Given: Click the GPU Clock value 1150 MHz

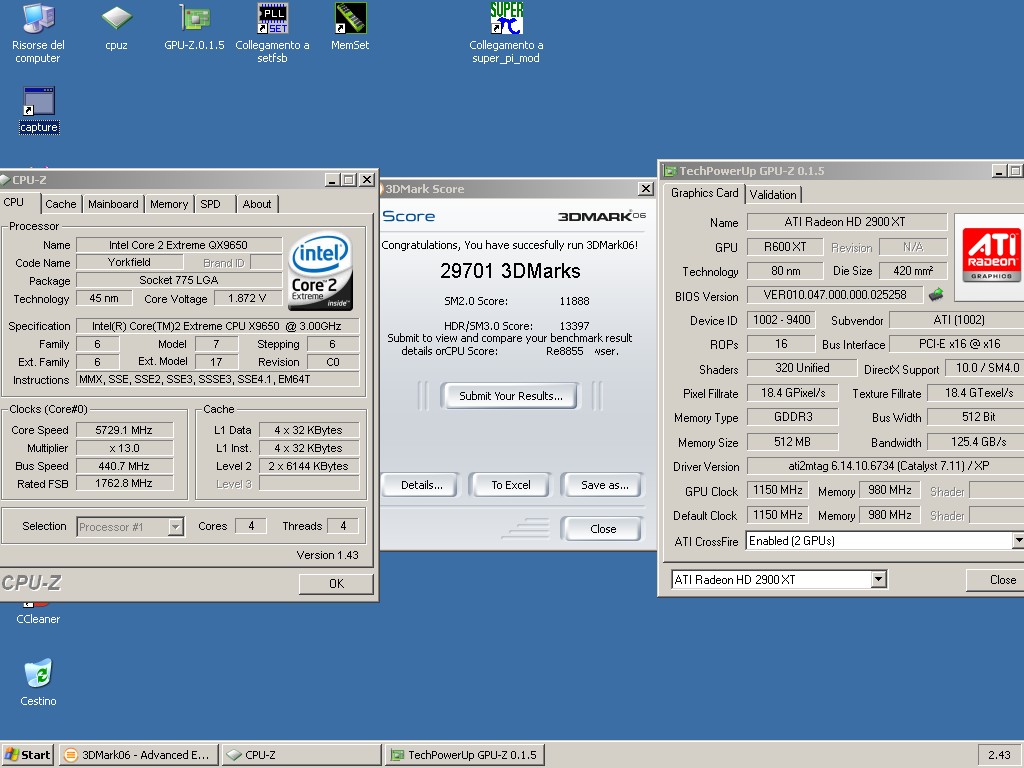Looking at the screenshot, I should click(x=777, y=490).
